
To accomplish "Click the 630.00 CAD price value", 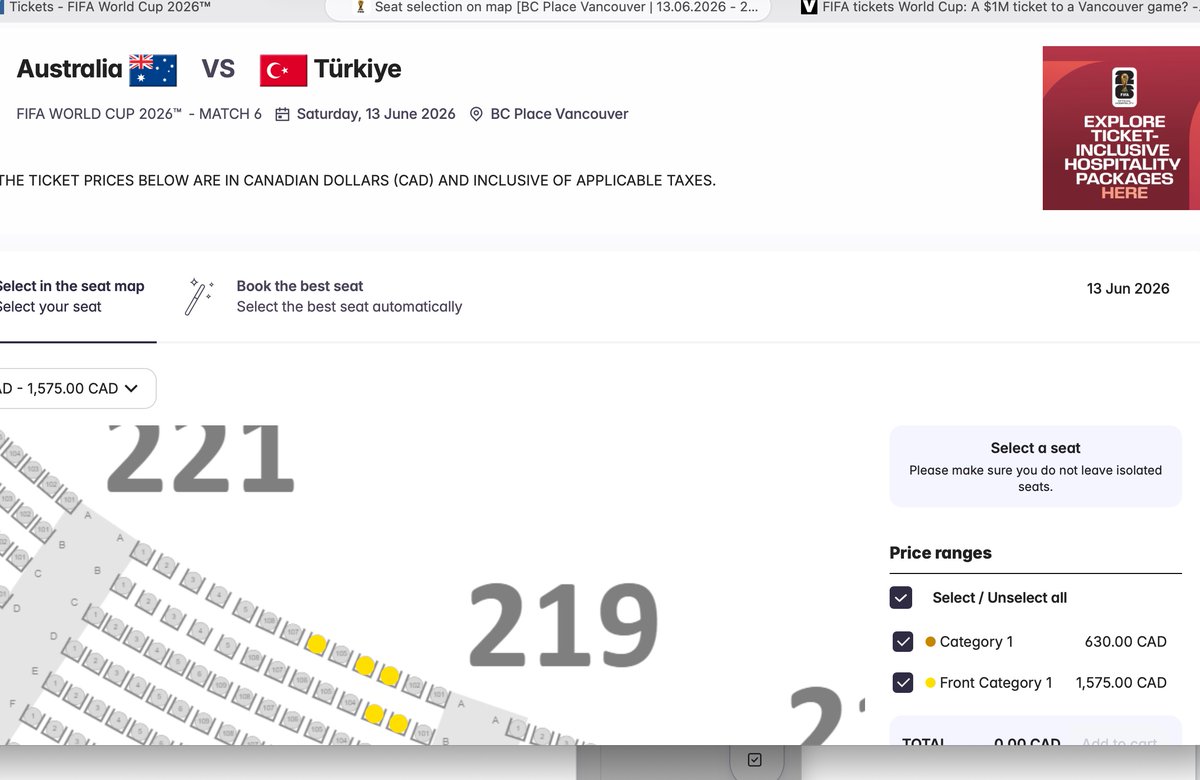I will (x=1126, y=642).
